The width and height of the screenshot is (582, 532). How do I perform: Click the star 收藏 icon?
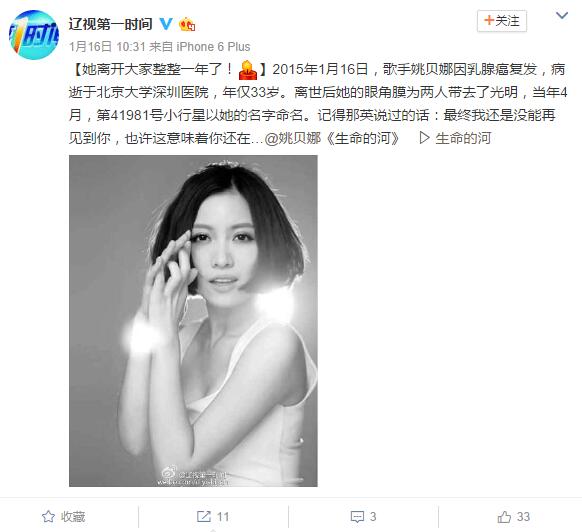point(48,516)
